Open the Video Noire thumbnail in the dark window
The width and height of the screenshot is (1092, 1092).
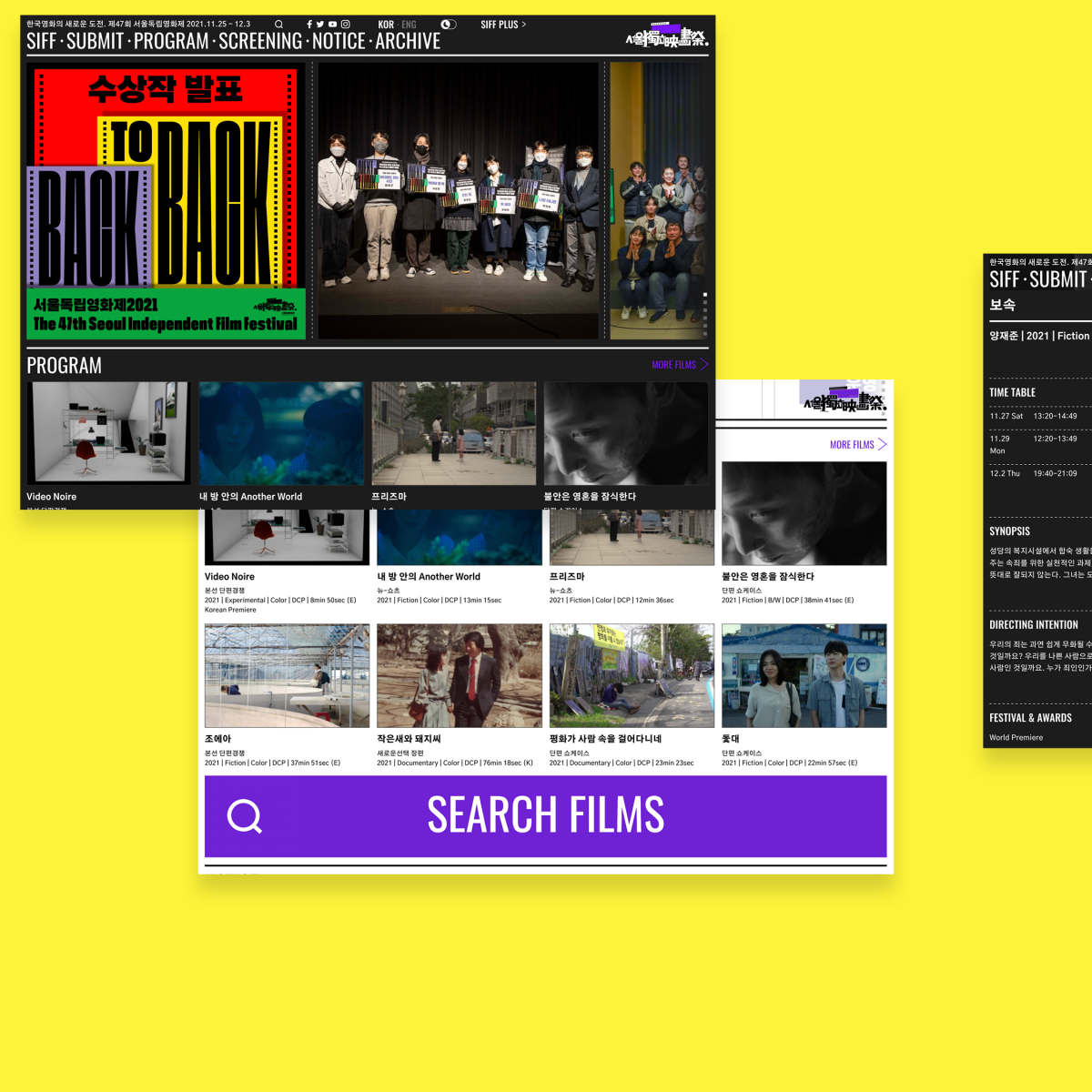[x=108, y=433]
